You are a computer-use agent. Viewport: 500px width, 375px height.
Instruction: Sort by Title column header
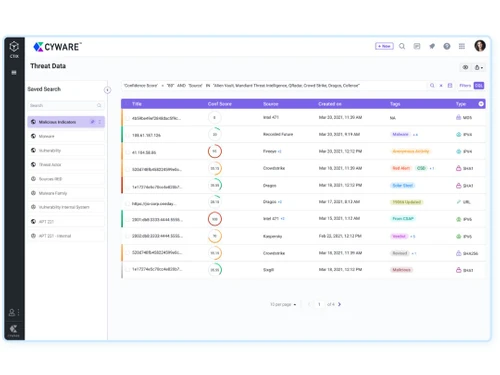137,104
